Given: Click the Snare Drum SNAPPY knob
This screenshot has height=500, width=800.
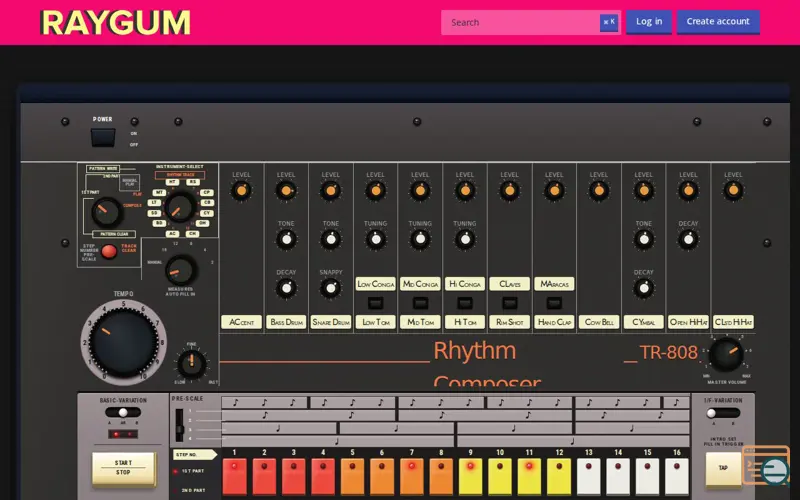Looking at the screenshot, I should 331,288.
